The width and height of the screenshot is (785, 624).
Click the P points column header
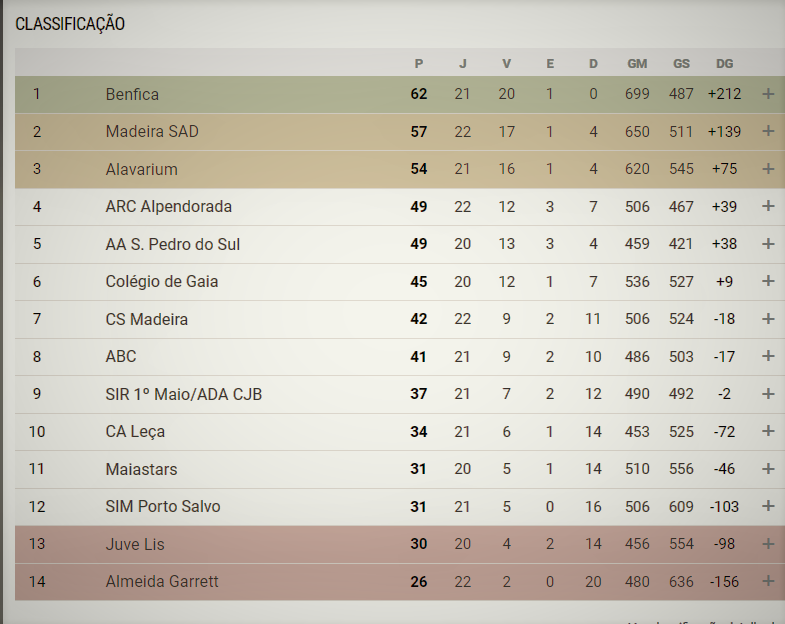[418, 63]
